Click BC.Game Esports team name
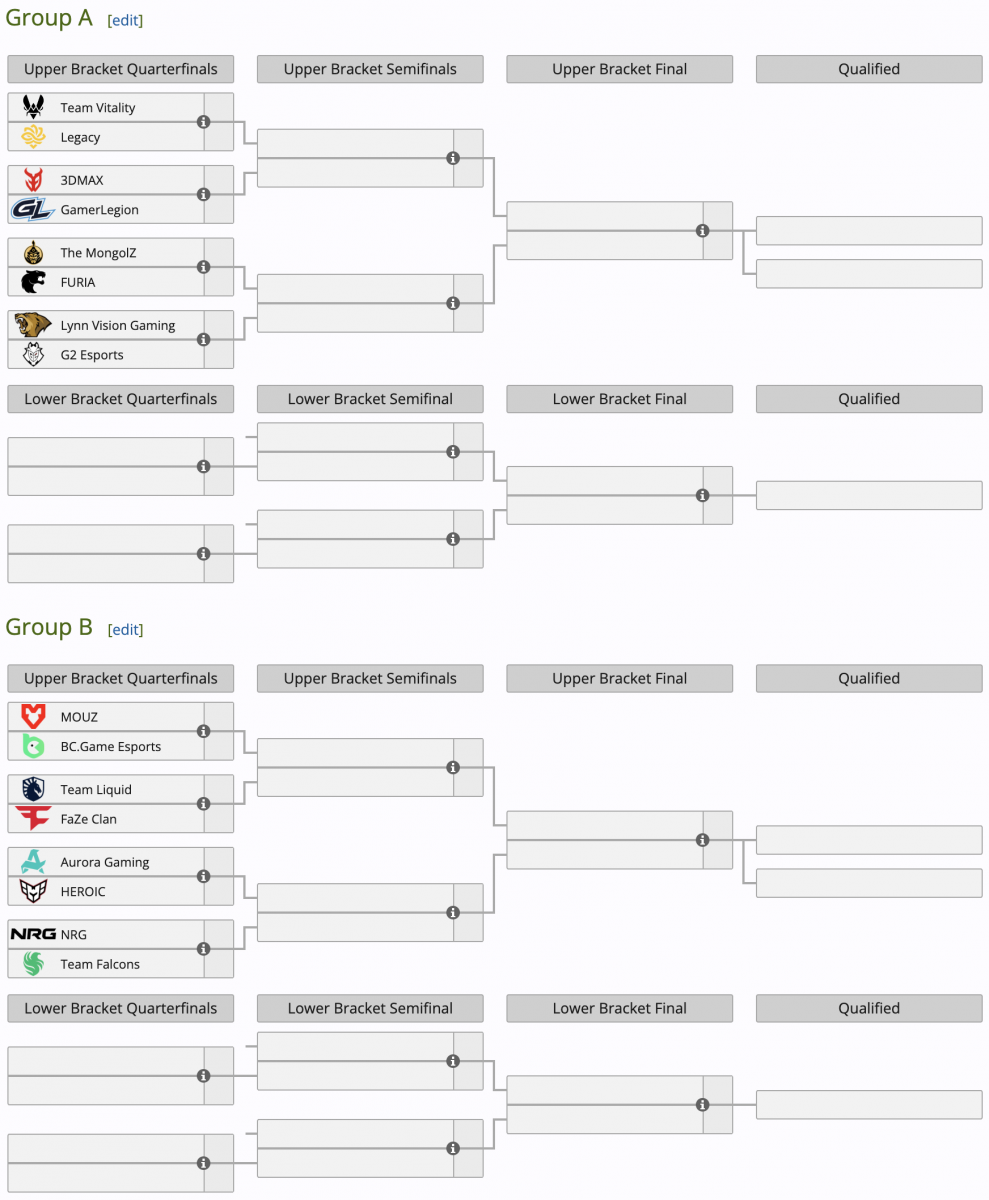This screenshot has height=1200, width=989. [x=110, y=747]
